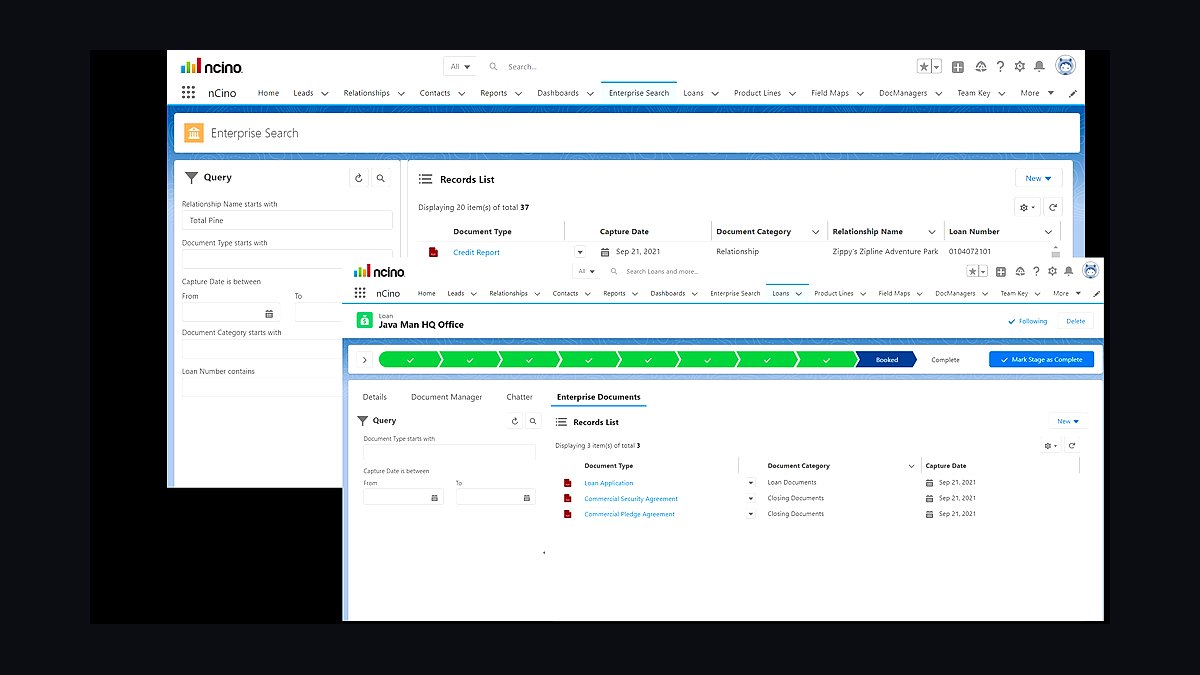Open the New dropdown in the Enterprise Search Records List

click(1039, 179)
